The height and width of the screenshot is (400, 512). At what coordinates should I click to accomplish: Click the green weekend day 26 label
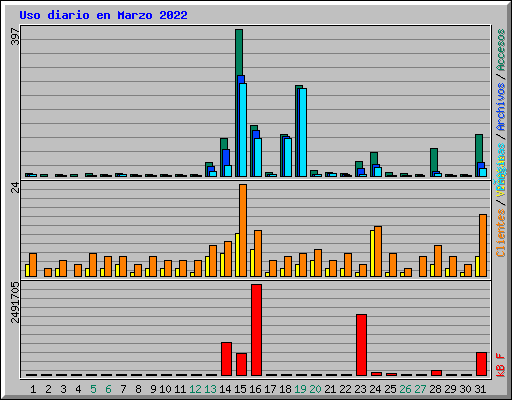405,389
